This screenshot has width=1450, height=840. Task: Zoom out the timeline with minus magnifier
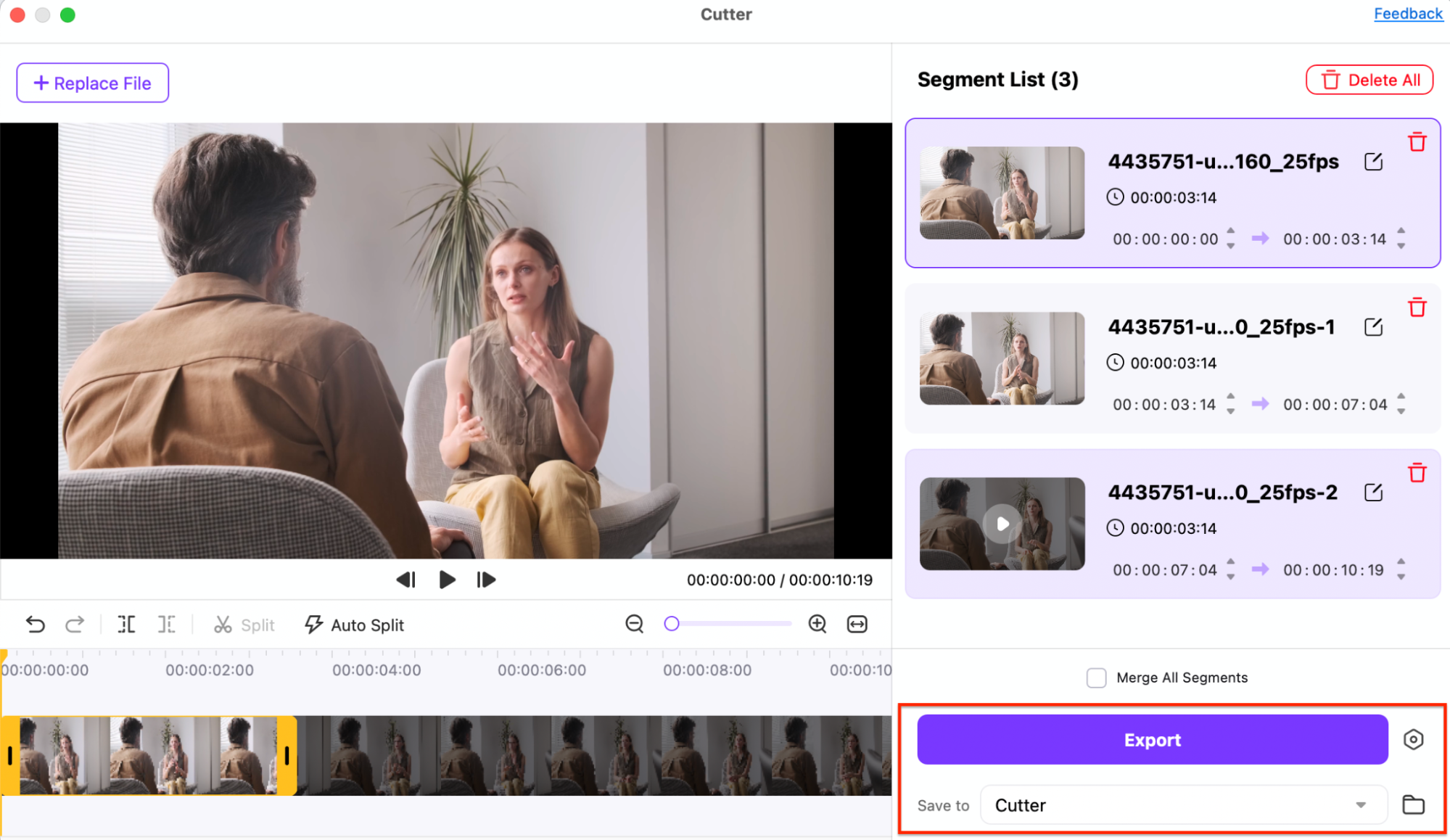634,624
